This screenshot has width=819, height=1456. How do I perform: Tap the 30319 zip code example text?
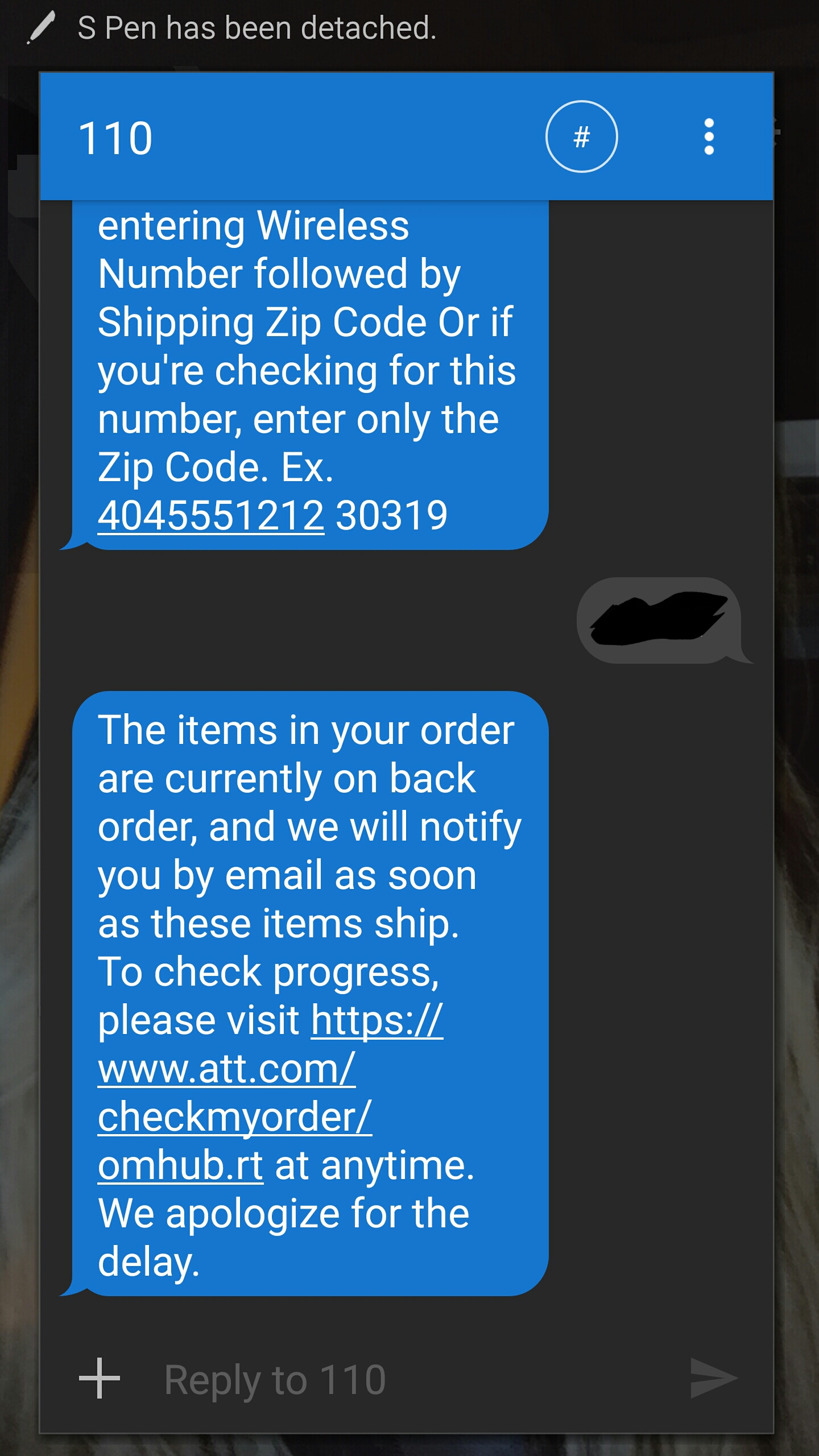pos(392,515)
